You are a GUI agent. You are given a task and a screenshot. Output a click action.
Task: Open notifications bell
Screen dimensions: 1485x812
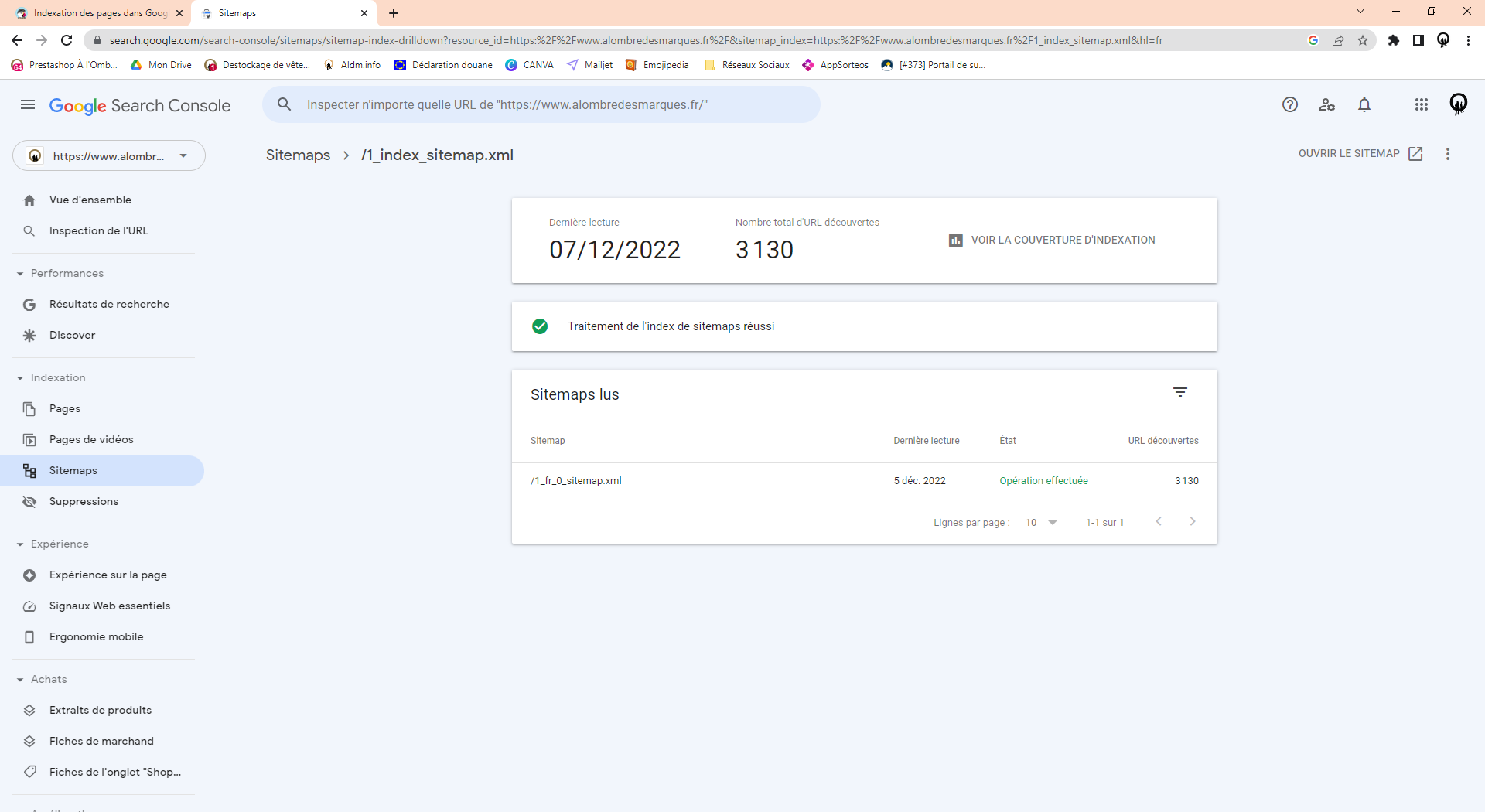pos(1364,104)
